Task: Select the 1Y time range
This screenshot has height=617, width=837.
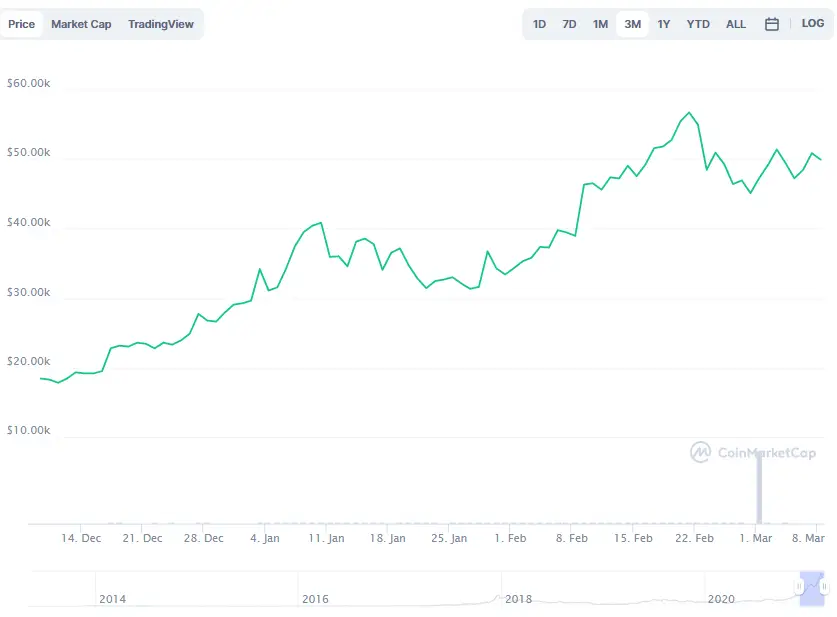Action: [664, 24]
